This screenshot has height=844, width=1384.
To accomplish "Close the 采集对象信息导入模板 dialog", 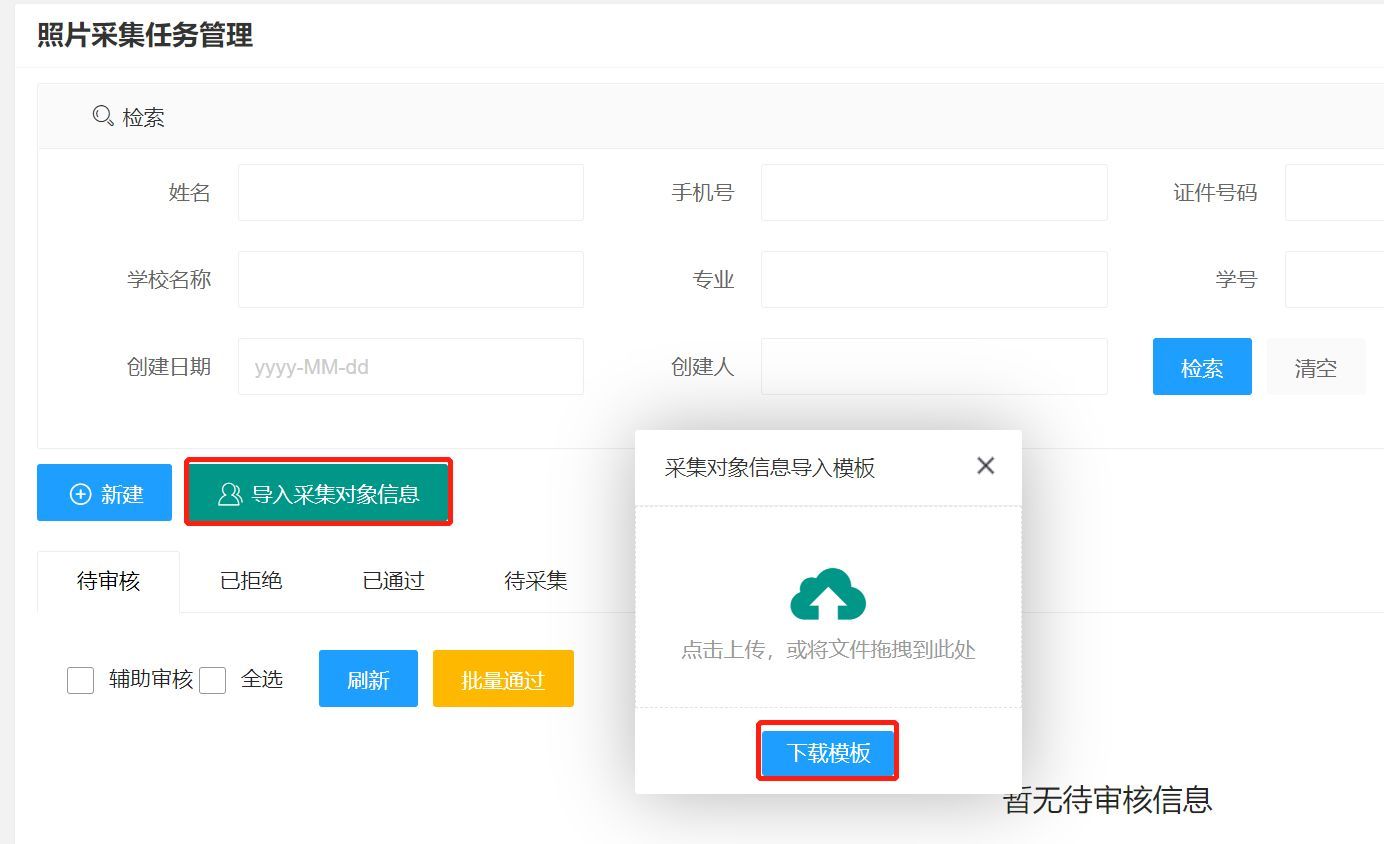I will pos(985,466).
